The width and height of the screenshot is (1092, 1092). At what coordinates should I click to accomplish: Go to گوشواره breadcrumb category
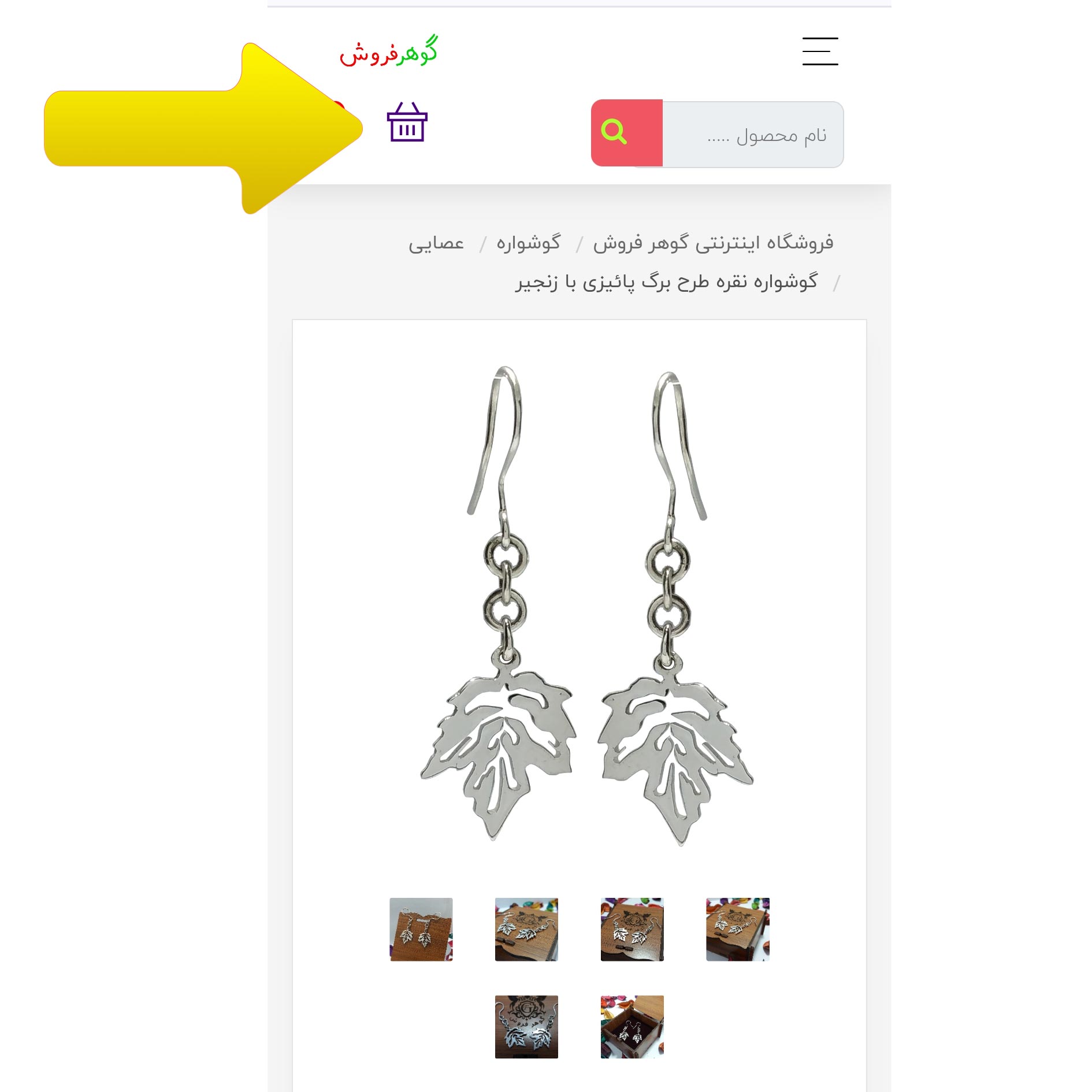tap(529, 243)
